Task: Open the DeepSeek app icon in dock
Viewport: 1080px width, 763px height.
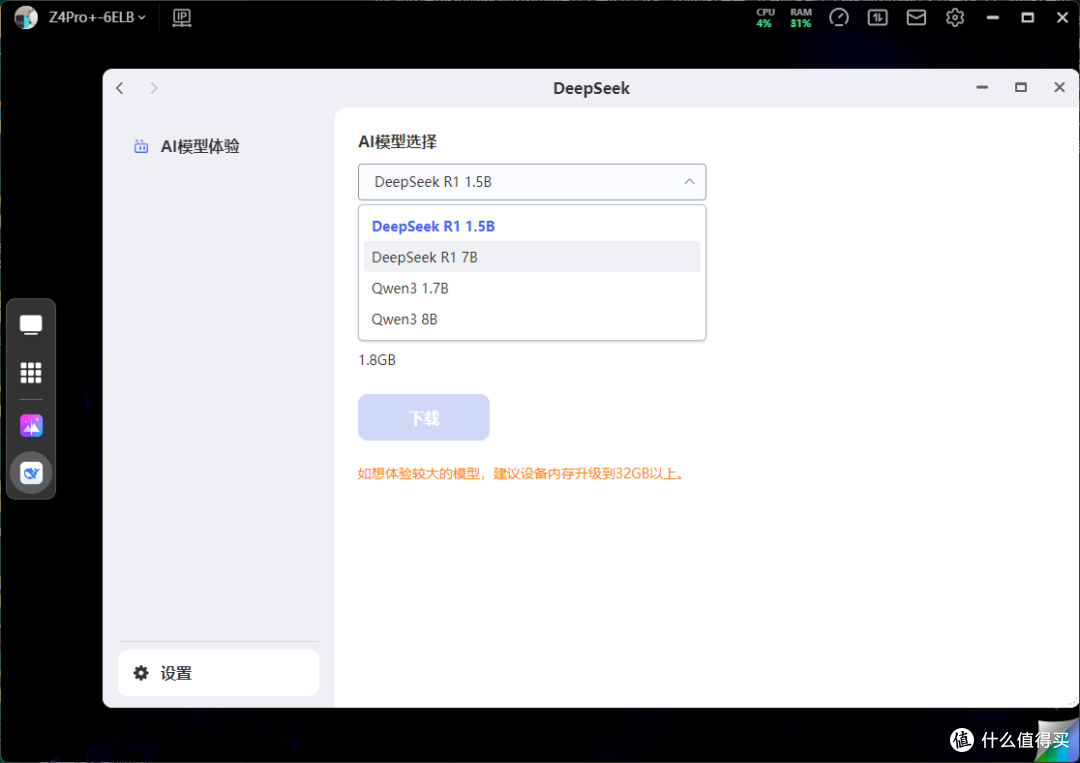Action: [x=31, y=473]
